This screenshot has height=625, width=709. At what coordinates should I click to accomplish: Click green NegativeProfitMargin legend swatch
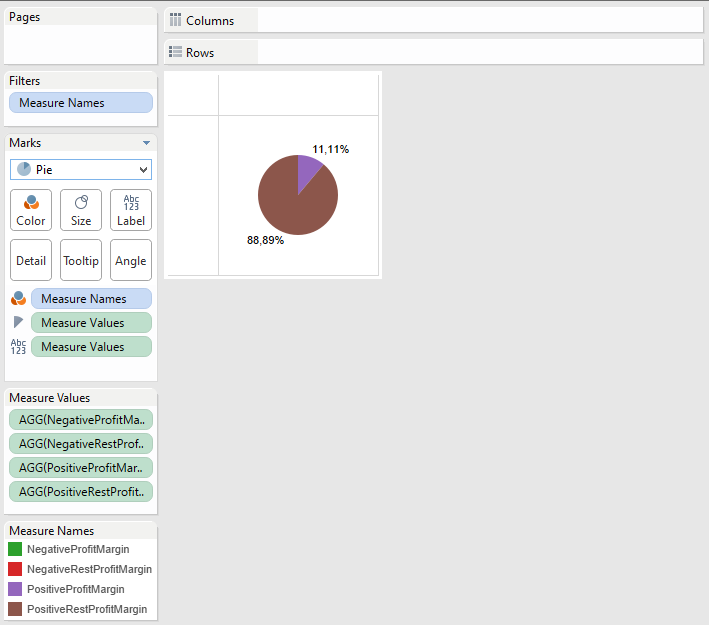(x=15, y=549)
